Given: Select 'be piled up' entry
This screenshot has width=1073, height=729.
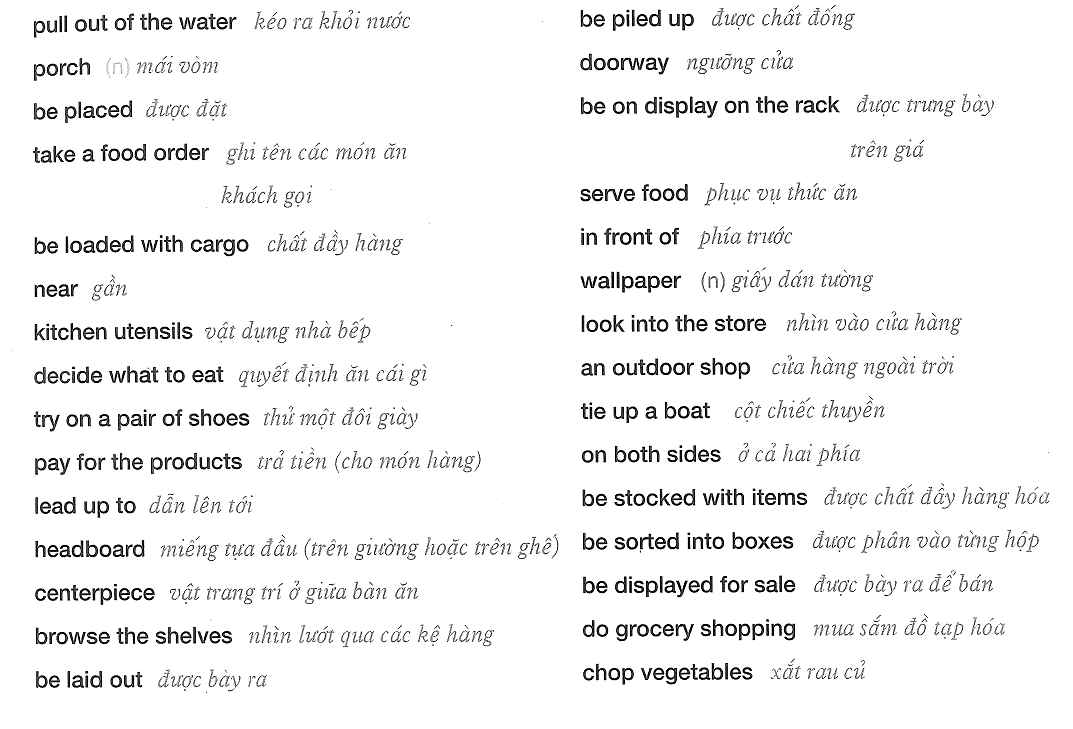Looking at the screenshot, I should [x=636, y=19].
